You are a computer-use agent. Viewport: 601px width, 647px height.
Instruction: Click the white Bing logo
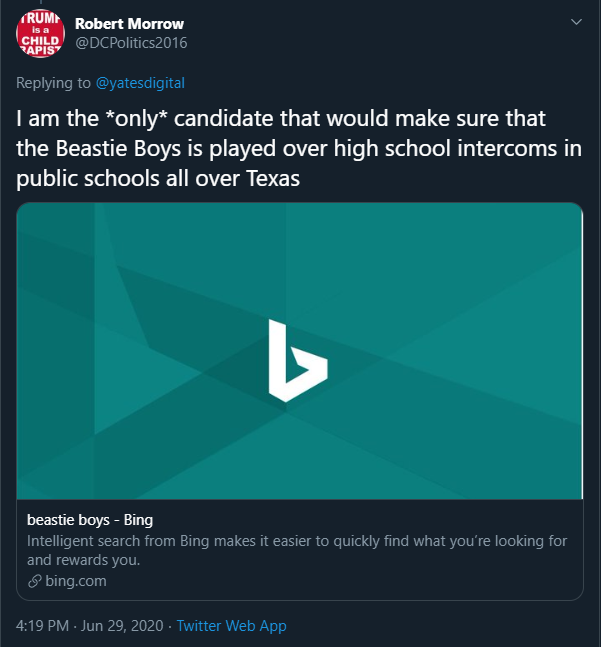click(x=297, y=360)
